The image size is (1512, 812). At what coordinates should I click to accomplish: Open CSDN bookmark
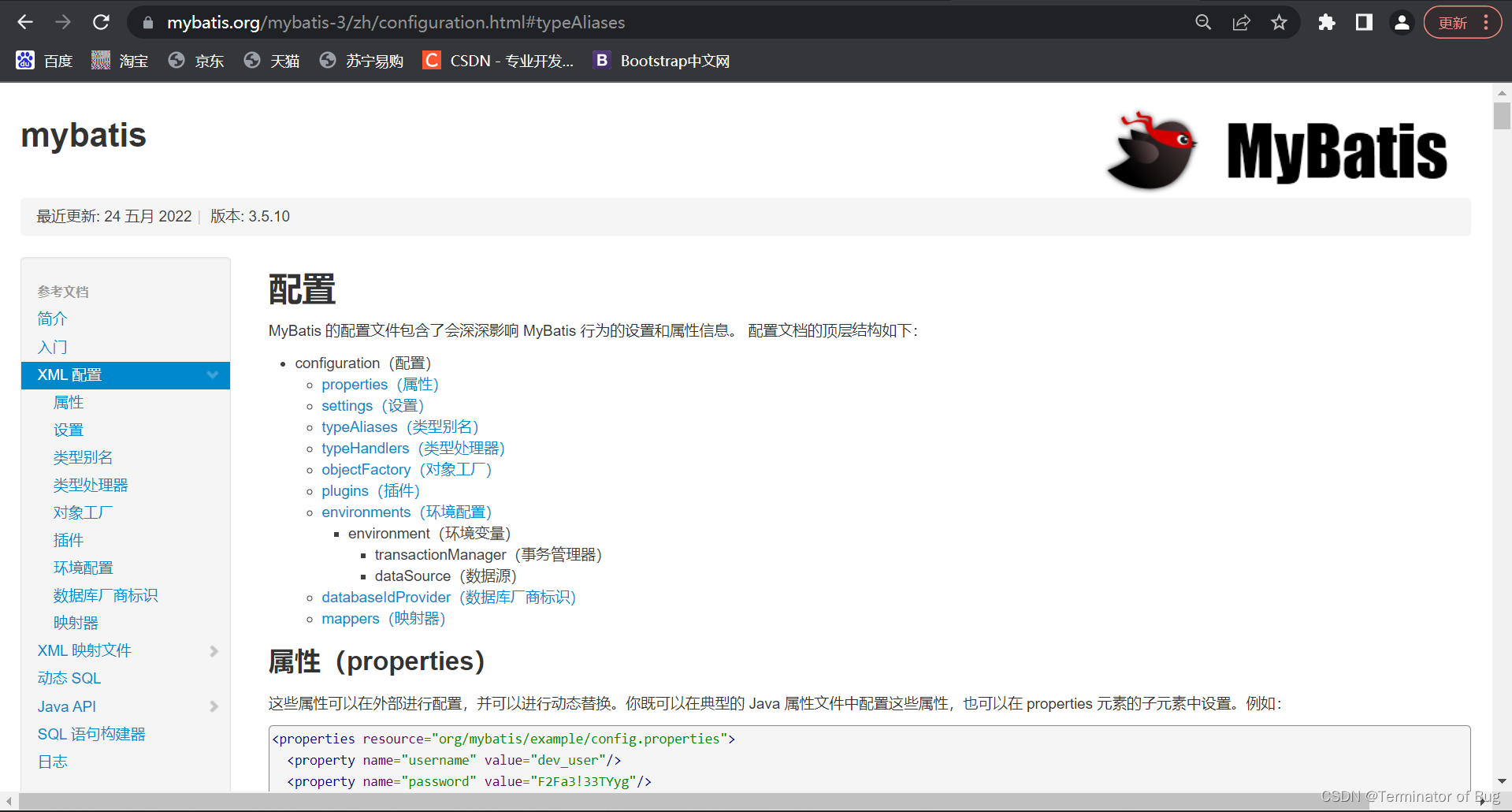click(x=498, y=61)
